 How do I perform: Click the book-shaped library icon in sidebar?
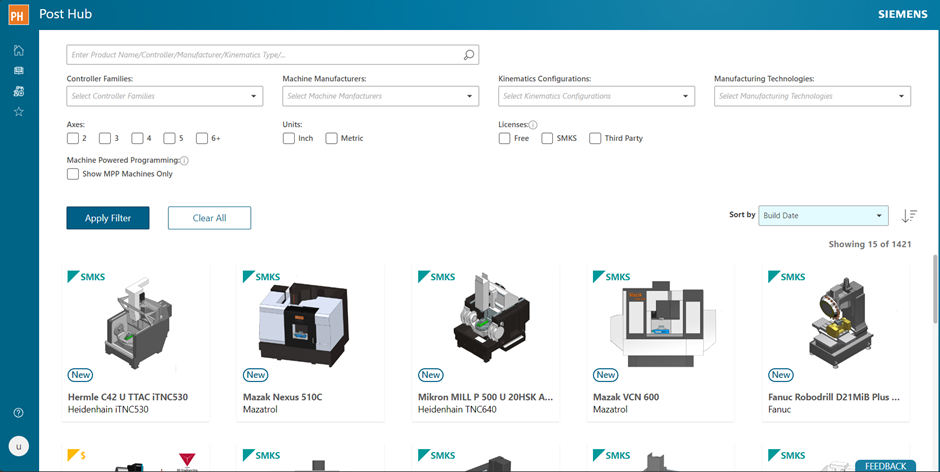click(x=19, y=71)
